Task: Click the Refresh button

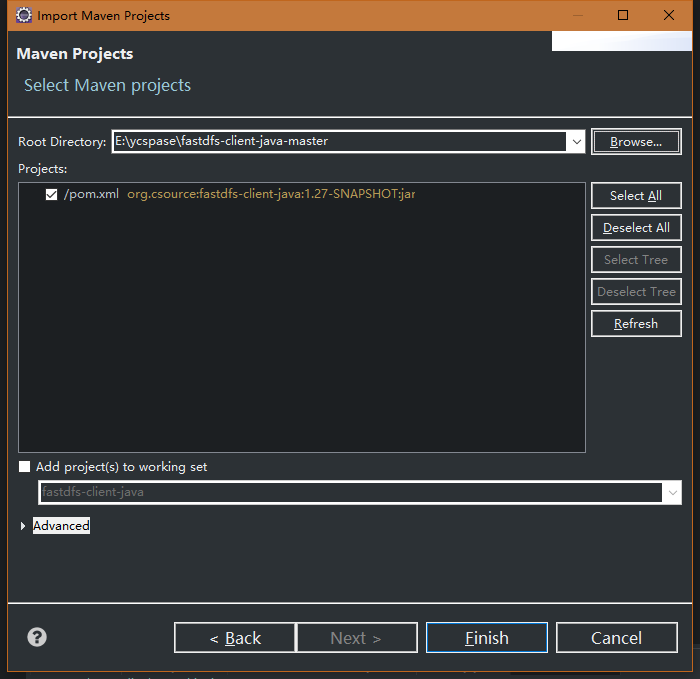Action: (x=636, y=324)
